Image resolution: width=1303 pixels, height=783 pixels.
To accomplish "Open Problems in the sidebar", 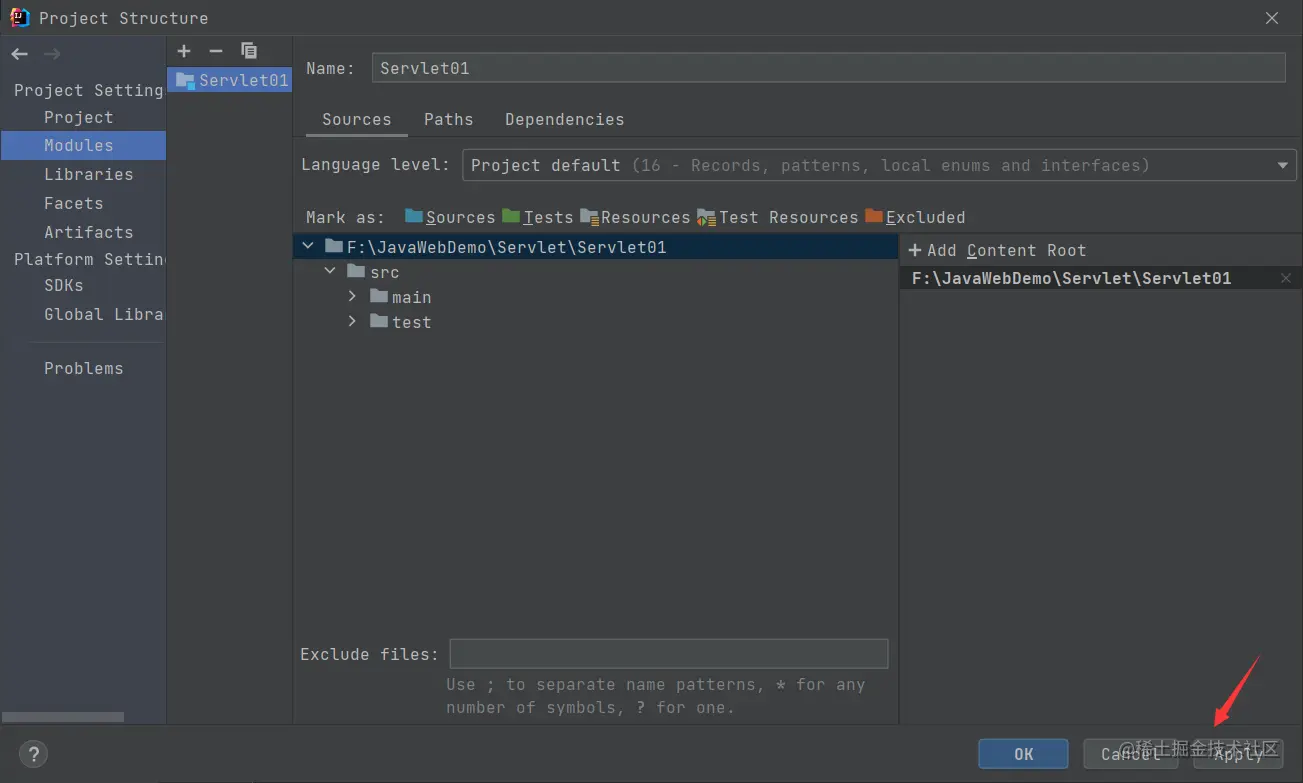I will 83,368.
